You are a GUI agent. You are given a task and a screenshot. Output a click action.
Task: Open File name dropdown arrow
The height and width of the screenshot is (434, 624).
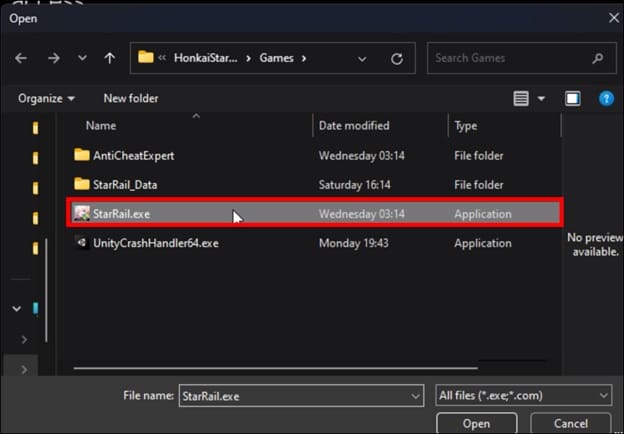point(415,396)
